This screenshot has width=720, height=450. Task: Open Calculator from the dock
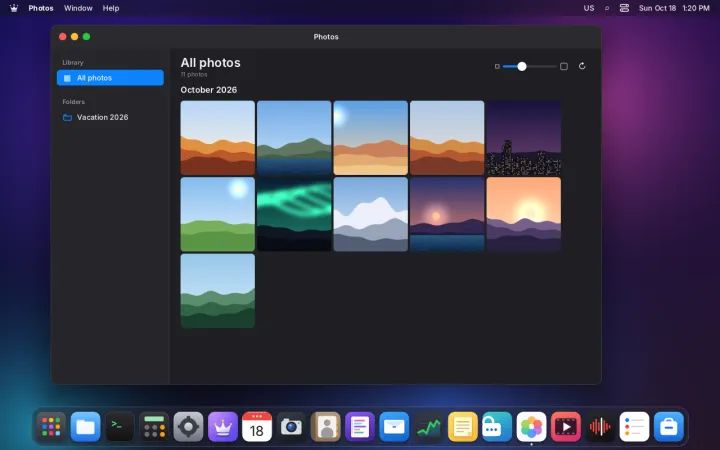tap(154, 427)
